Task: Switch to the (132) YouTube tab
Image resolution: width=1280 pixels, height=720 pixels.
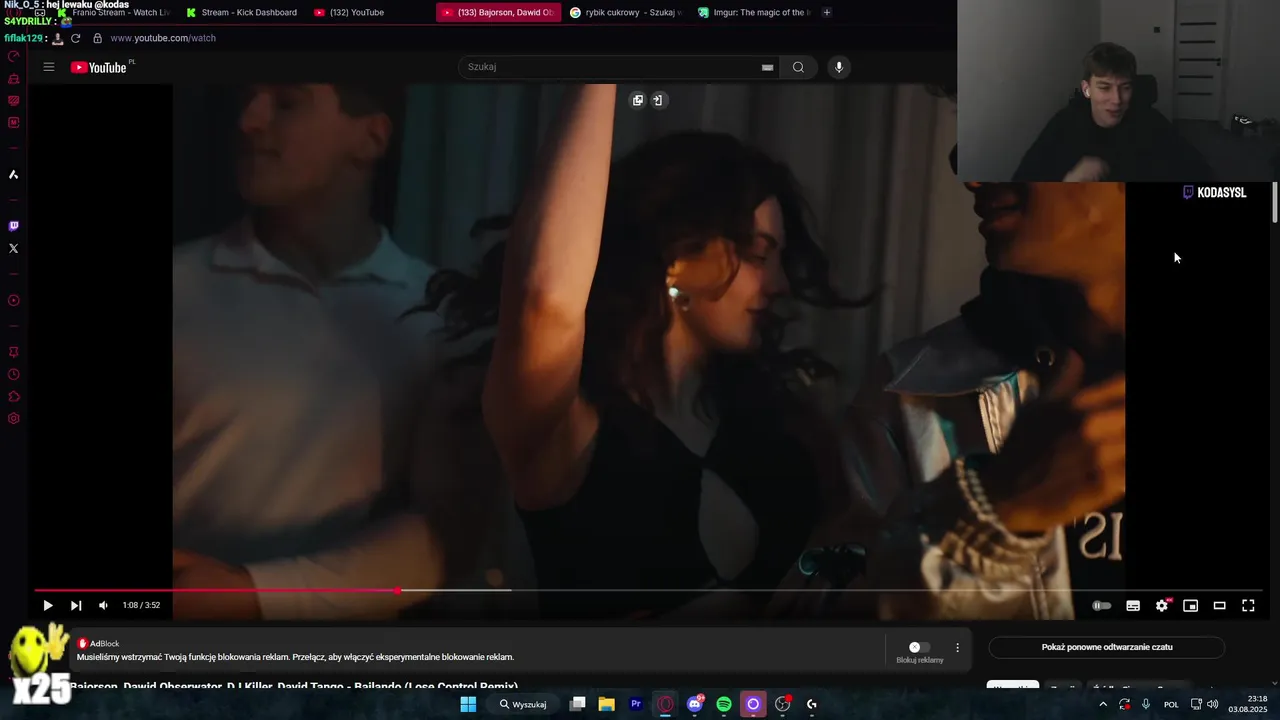Action: (x=369, y=12)
